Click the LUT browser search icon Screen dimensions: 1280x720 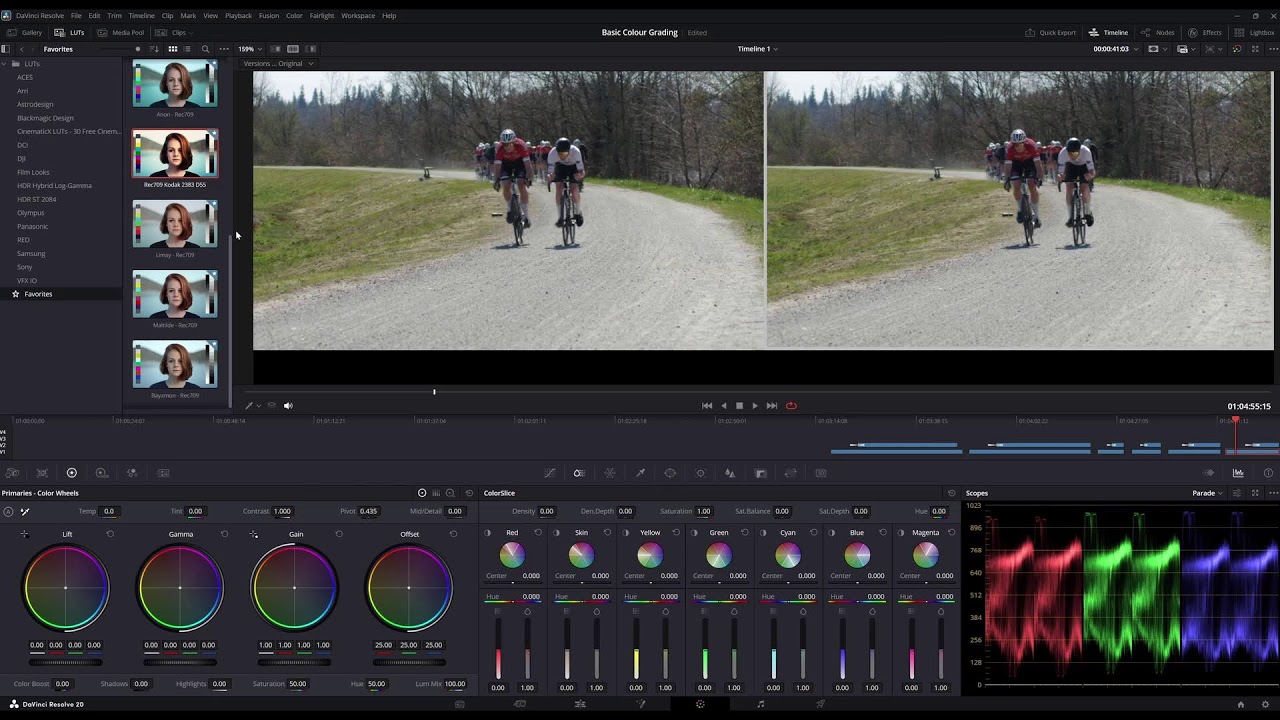click(x=206, y=49)
